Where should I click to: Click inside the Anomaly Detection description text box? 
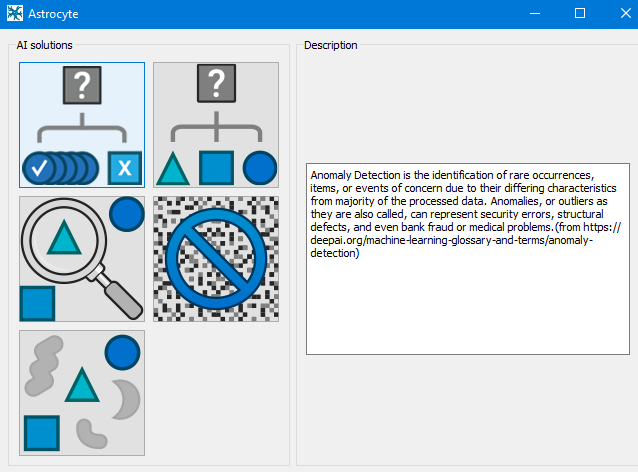coord(468,300)
